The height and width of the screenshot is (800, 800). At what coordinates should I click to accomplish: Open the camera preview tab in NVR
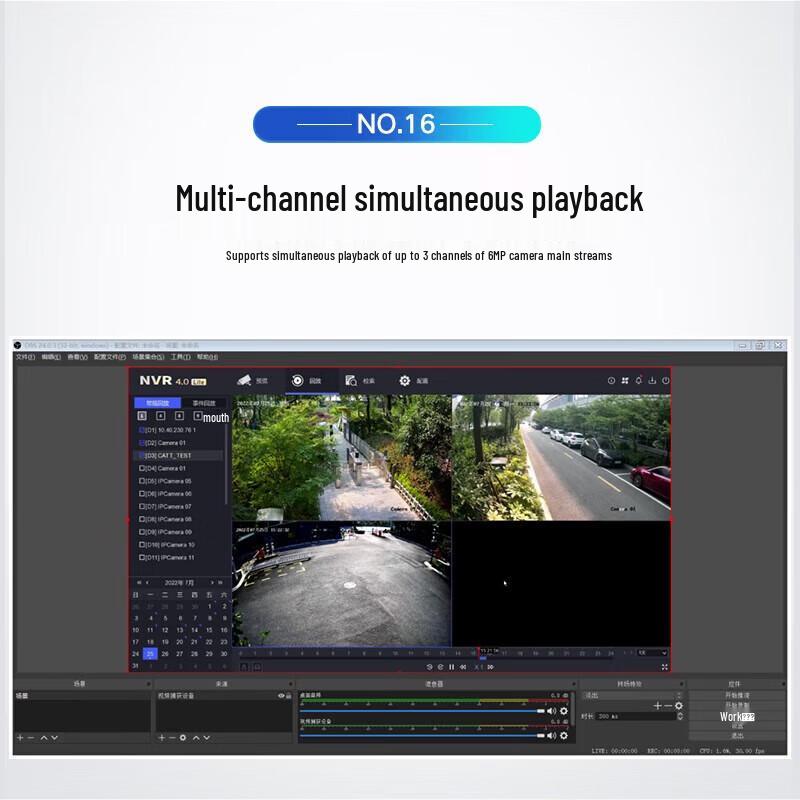coord(251,381)
